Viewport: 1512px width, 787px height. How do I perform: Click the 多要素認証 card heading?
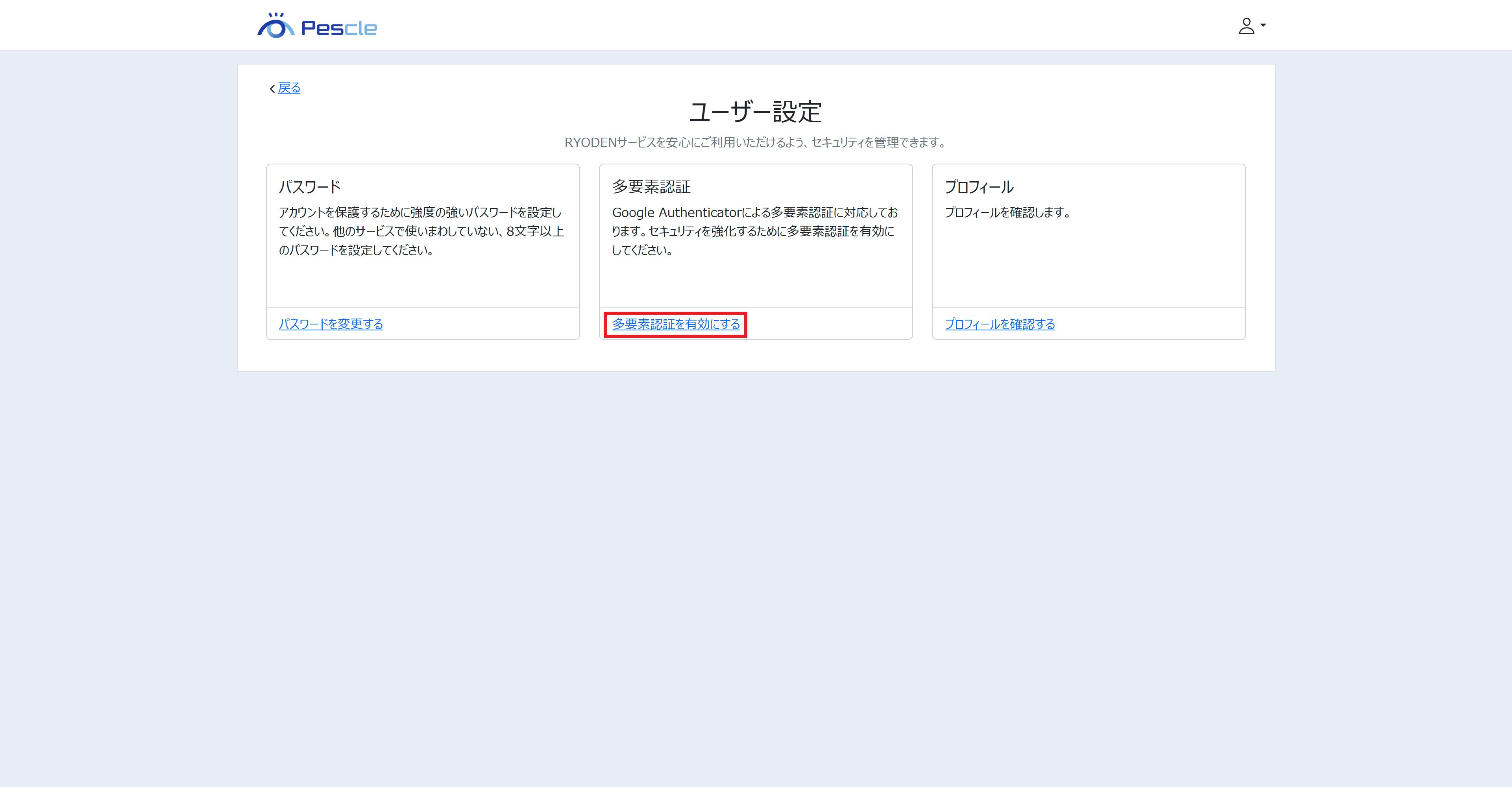pos(651,187)
